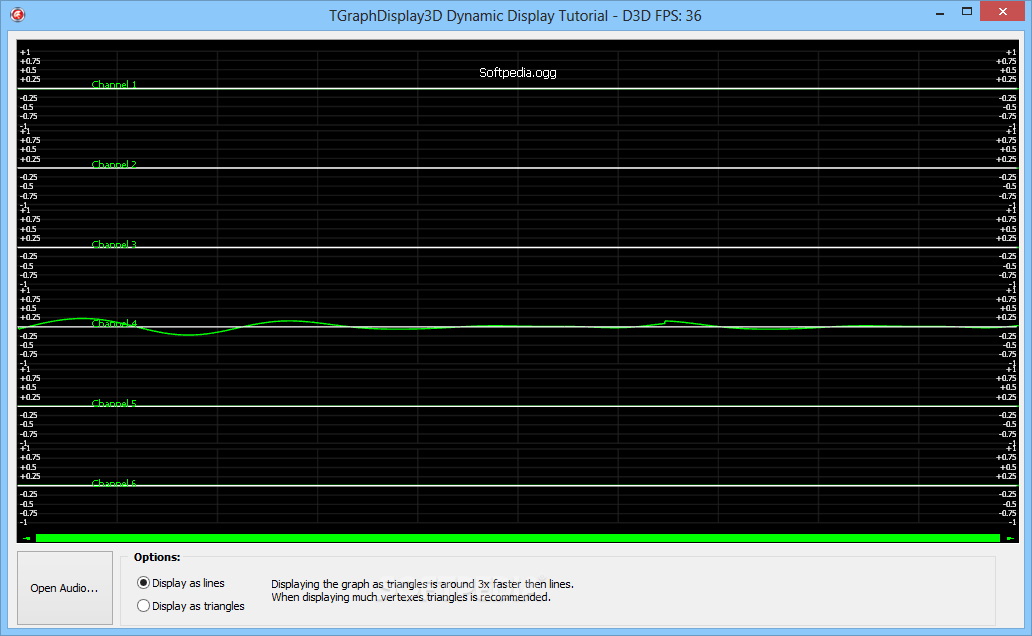Click the Channel 2 label
The image size is (1032, 636).
click(x=114, y=164)
